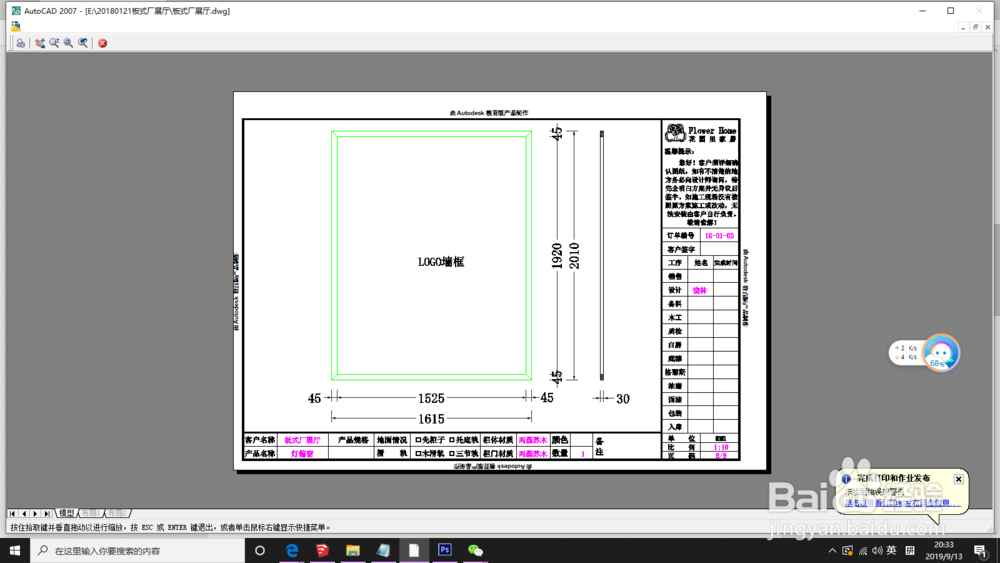
Task: Click the LOGO墙框 label in drawing preview
Action: pos(441,262)
